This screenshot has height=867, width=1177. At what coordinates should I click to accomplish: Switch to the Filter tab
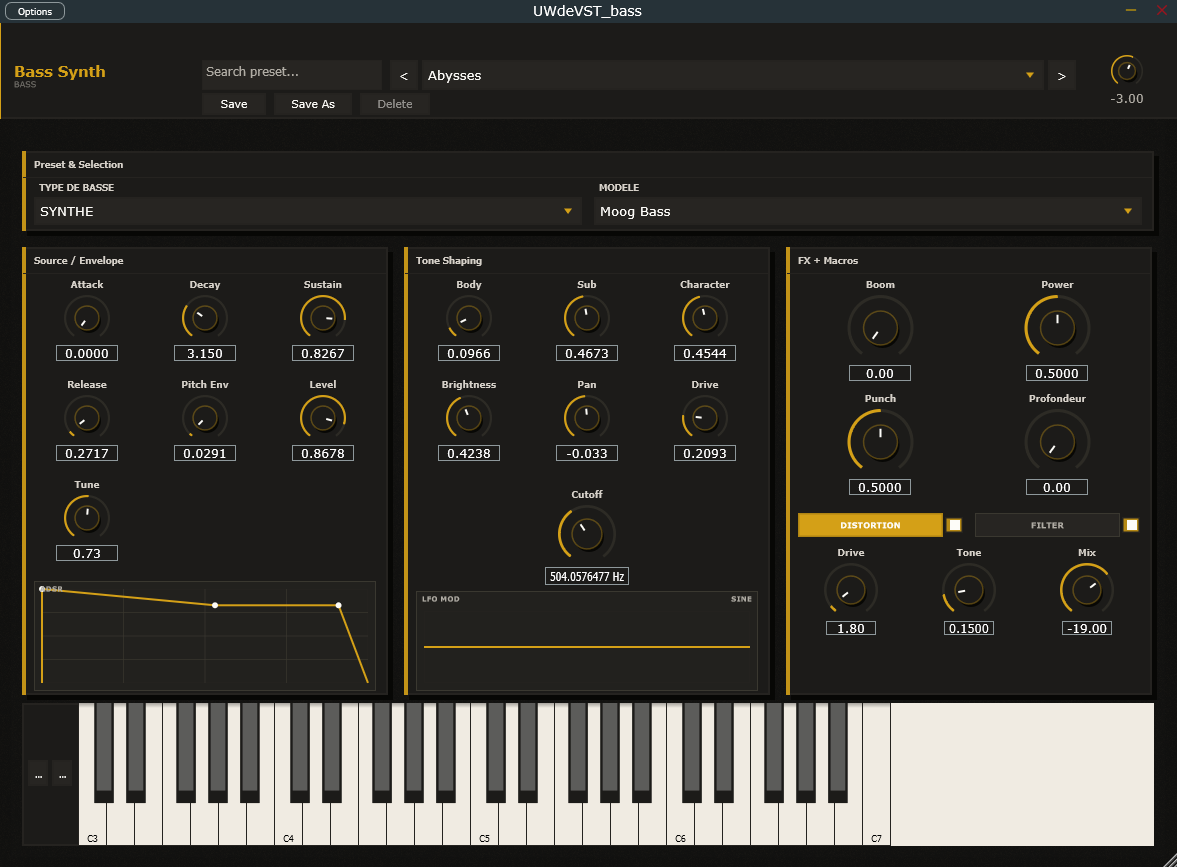tap(1047, 525)
